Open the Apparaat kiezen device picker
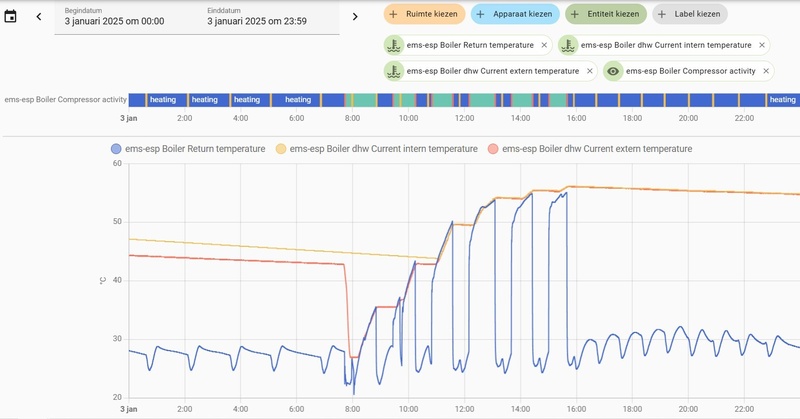 coord(514,14)
